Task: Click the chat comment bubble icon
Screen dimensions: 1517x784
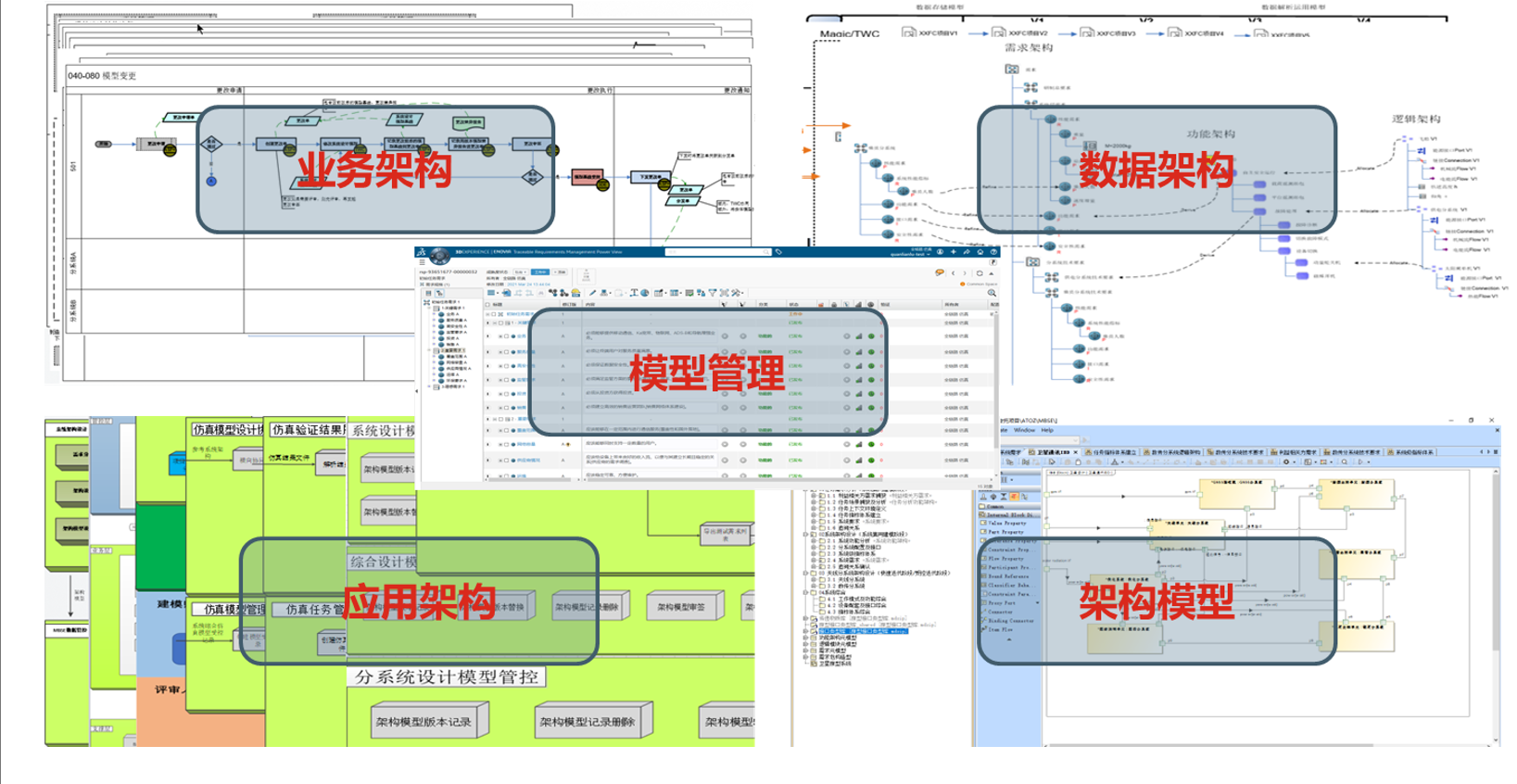Action: click(x=939, y=273)
